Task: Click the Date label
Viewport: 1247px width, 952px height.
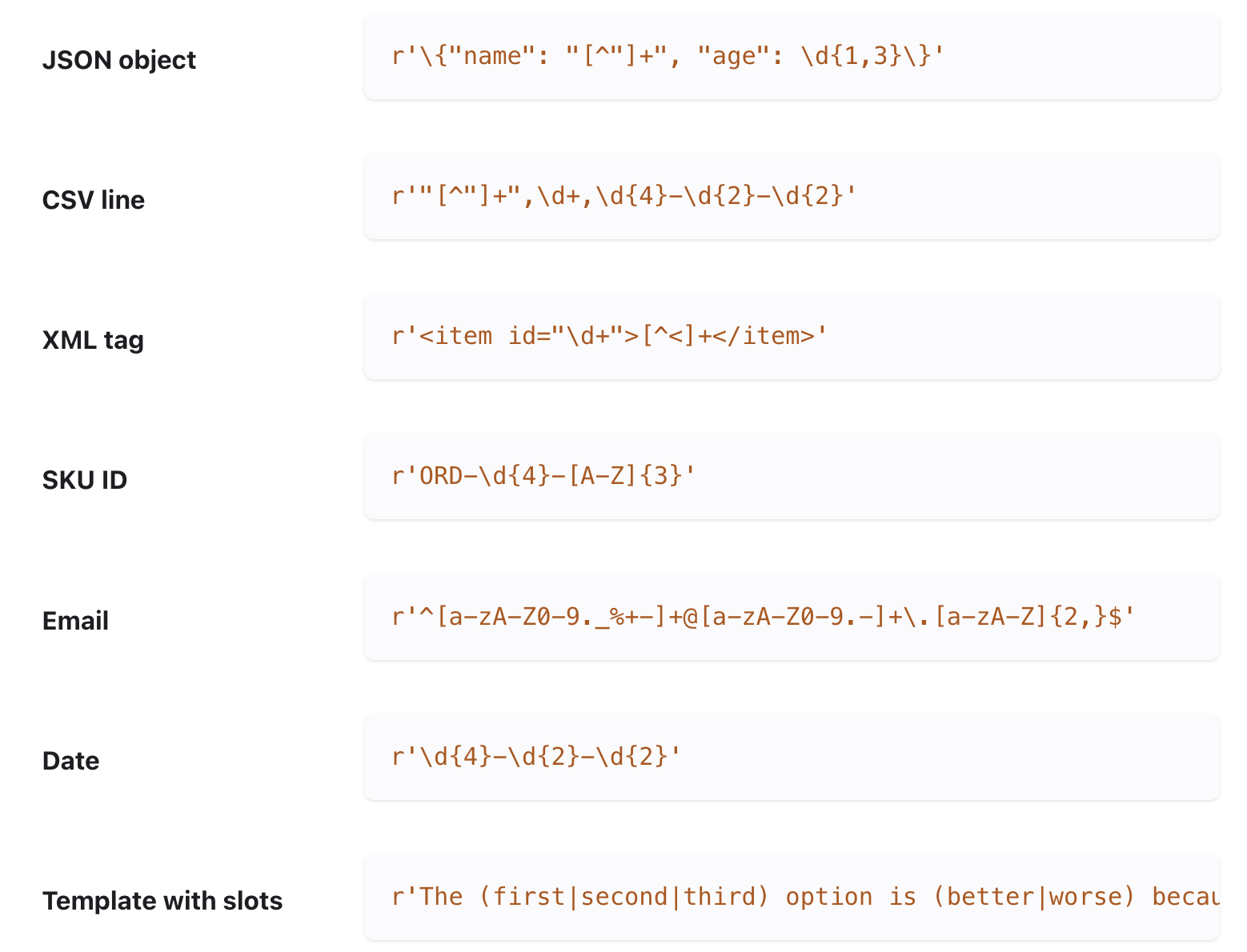Action: 70,761
